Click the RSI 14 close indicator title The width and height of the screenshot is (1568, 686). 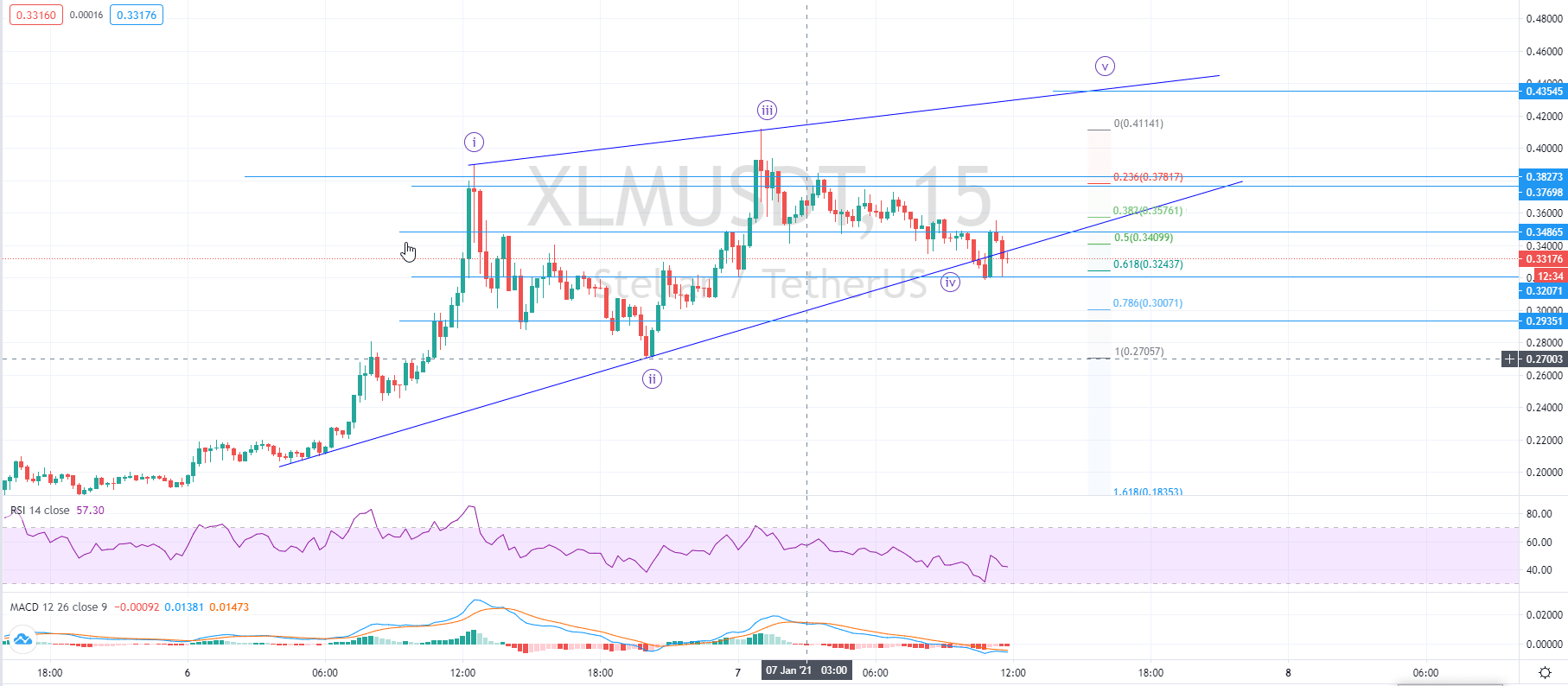tap(40, 510)
